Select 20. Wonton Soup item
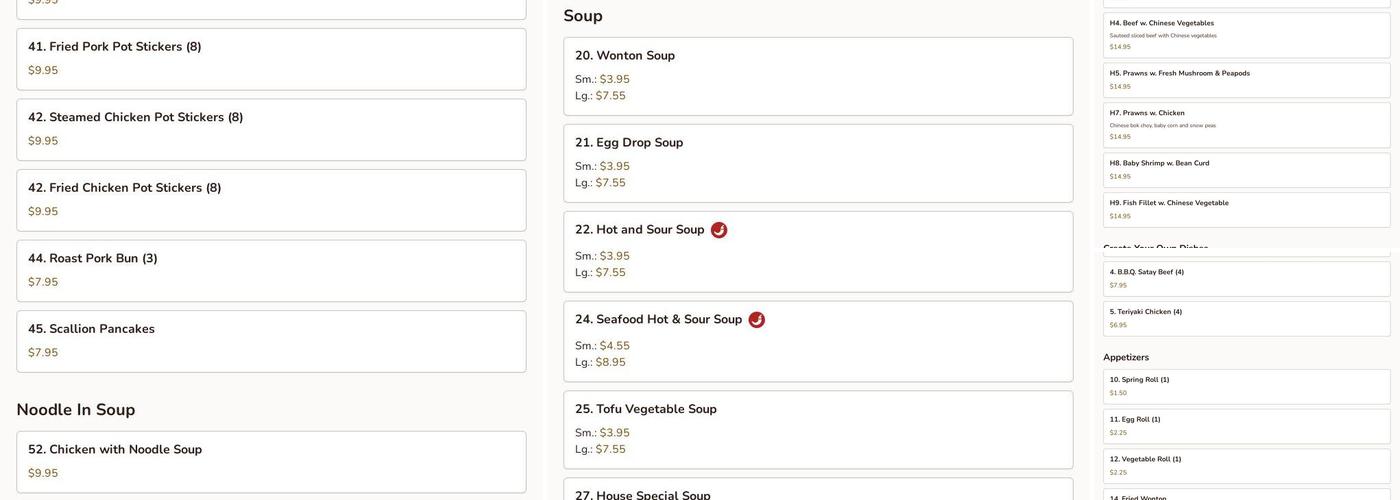 point(817,76)
